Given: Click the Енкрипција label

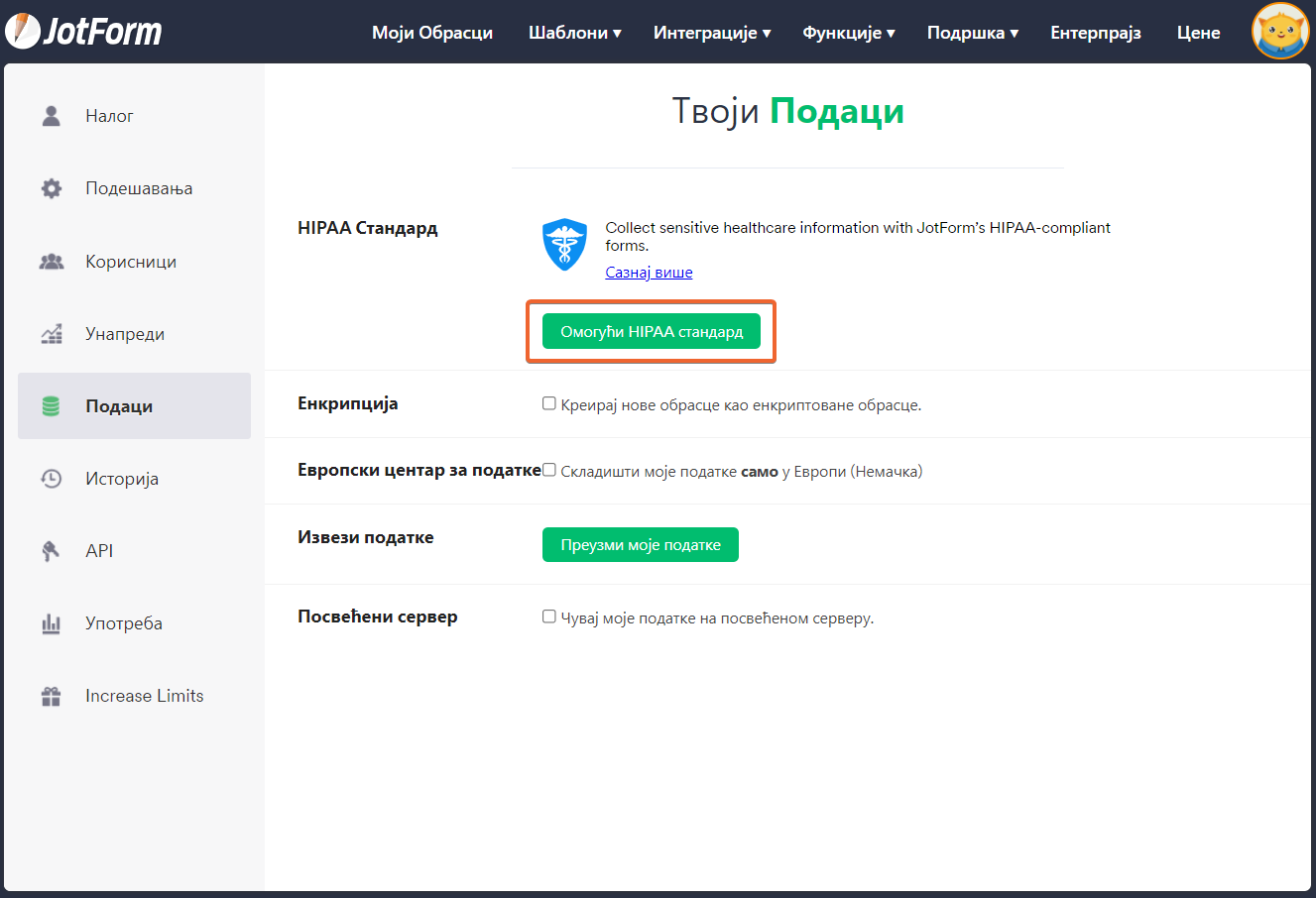Looking at the screenshot, I should 348,403.
